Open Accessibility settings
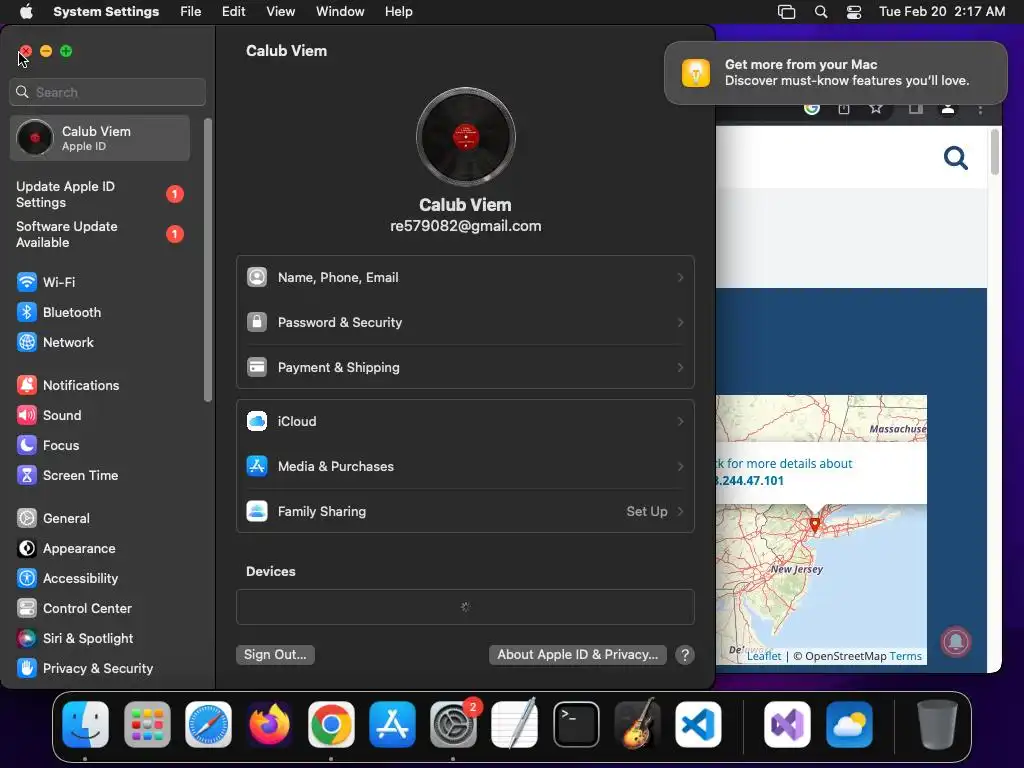 67,579
